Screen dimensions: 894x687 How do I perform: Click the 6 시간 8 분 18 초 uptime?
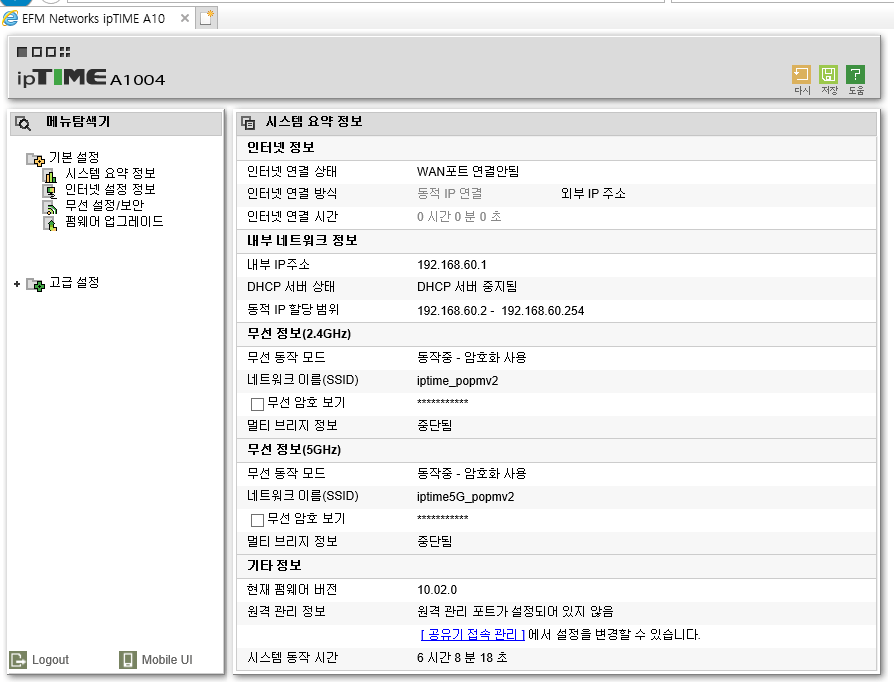[x=462, y=658]
